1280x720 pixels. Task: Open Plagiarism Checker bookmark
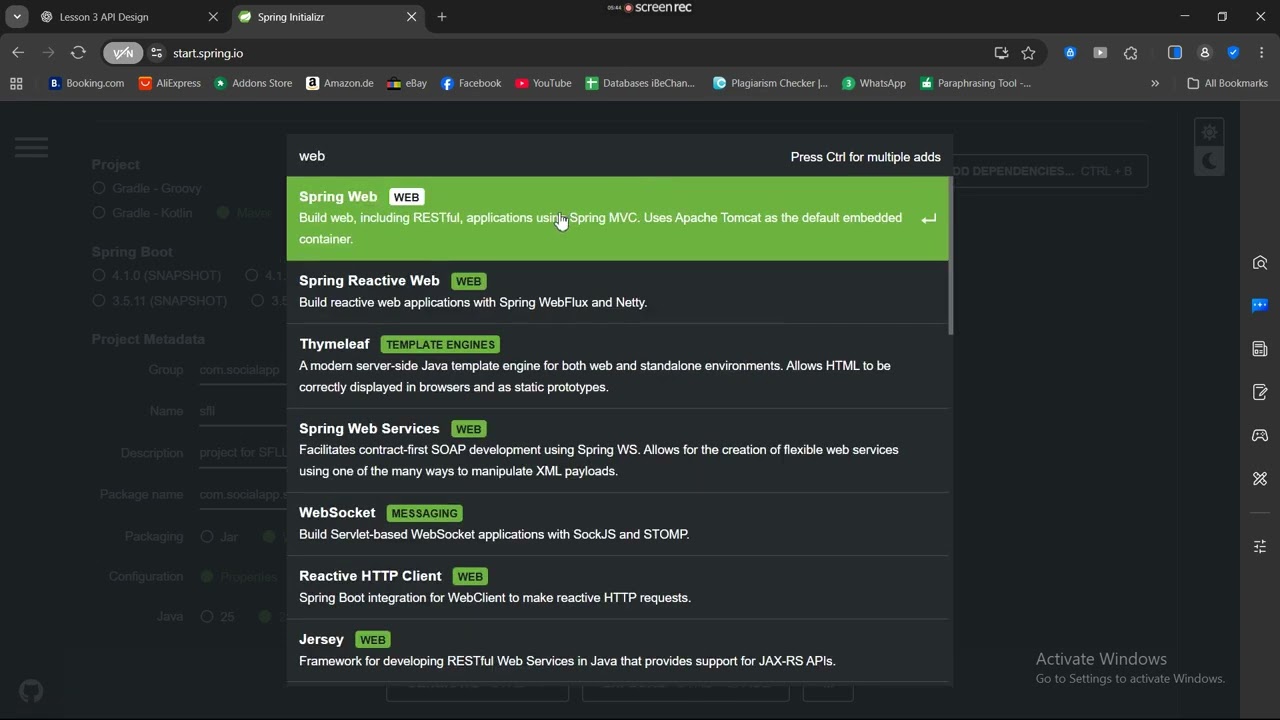[x=770, y=84]
